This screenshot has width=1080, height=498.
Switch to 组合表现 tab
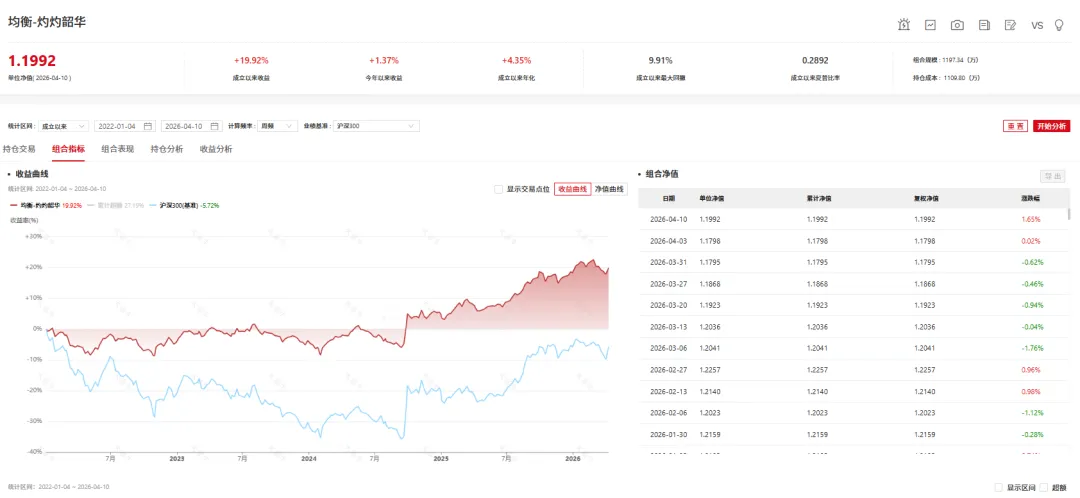[x=118, y=149]
